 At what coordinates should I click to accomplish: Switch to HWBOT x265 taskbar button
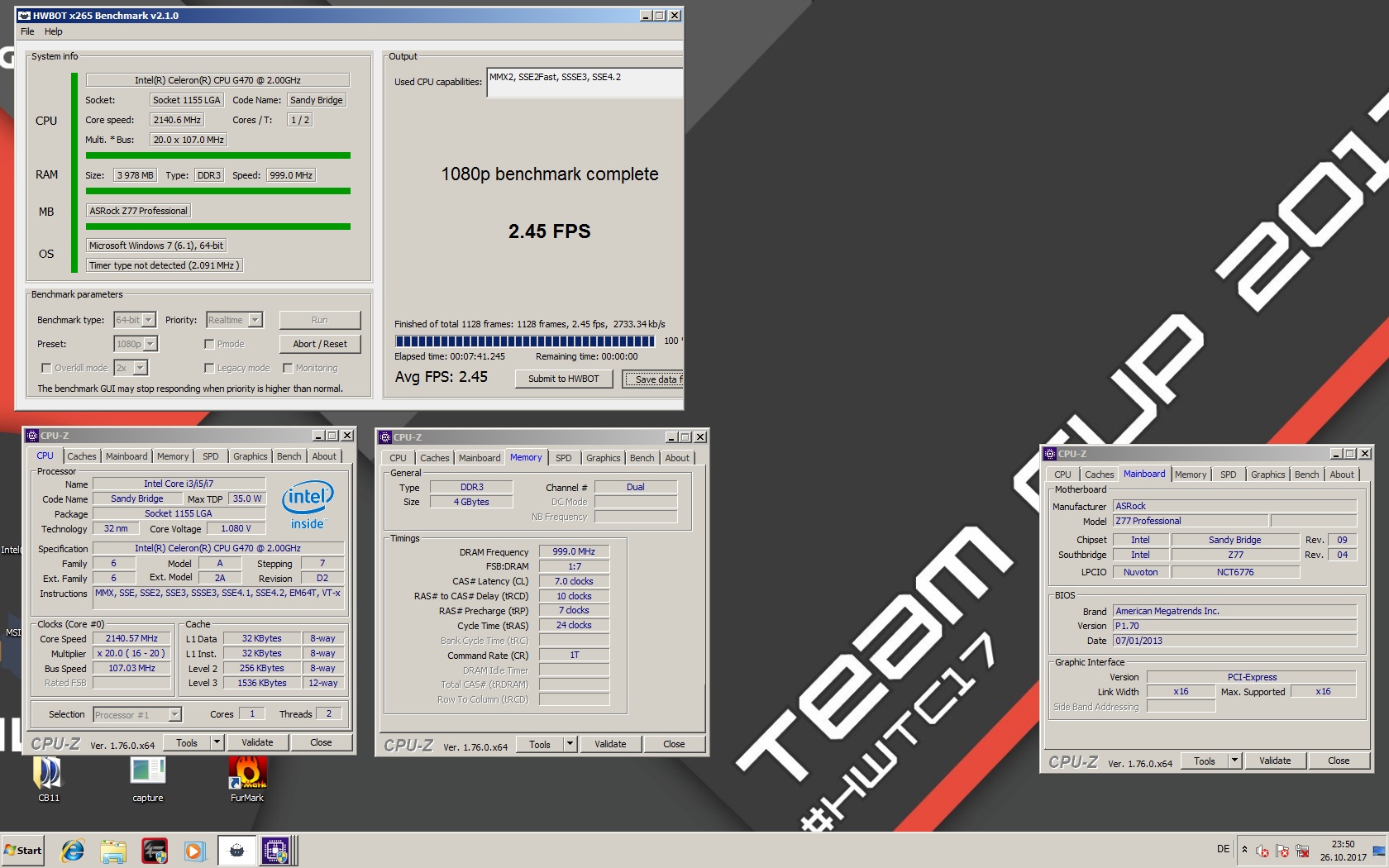[x=236, y=850]
